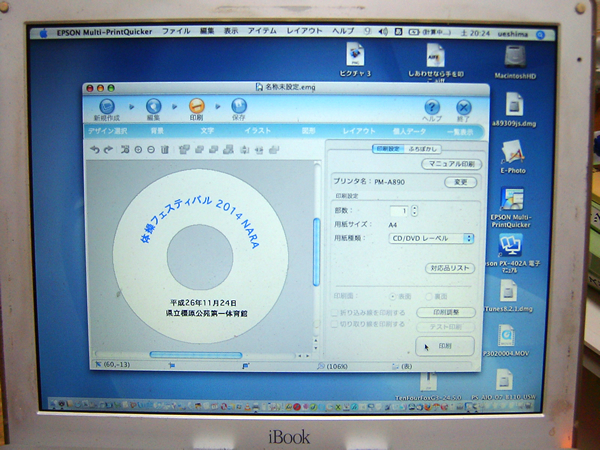Open help via the ヘルプ question-mark icon
Image resolution: width=600 pixels, height=450 pixels.
(432, 107)
